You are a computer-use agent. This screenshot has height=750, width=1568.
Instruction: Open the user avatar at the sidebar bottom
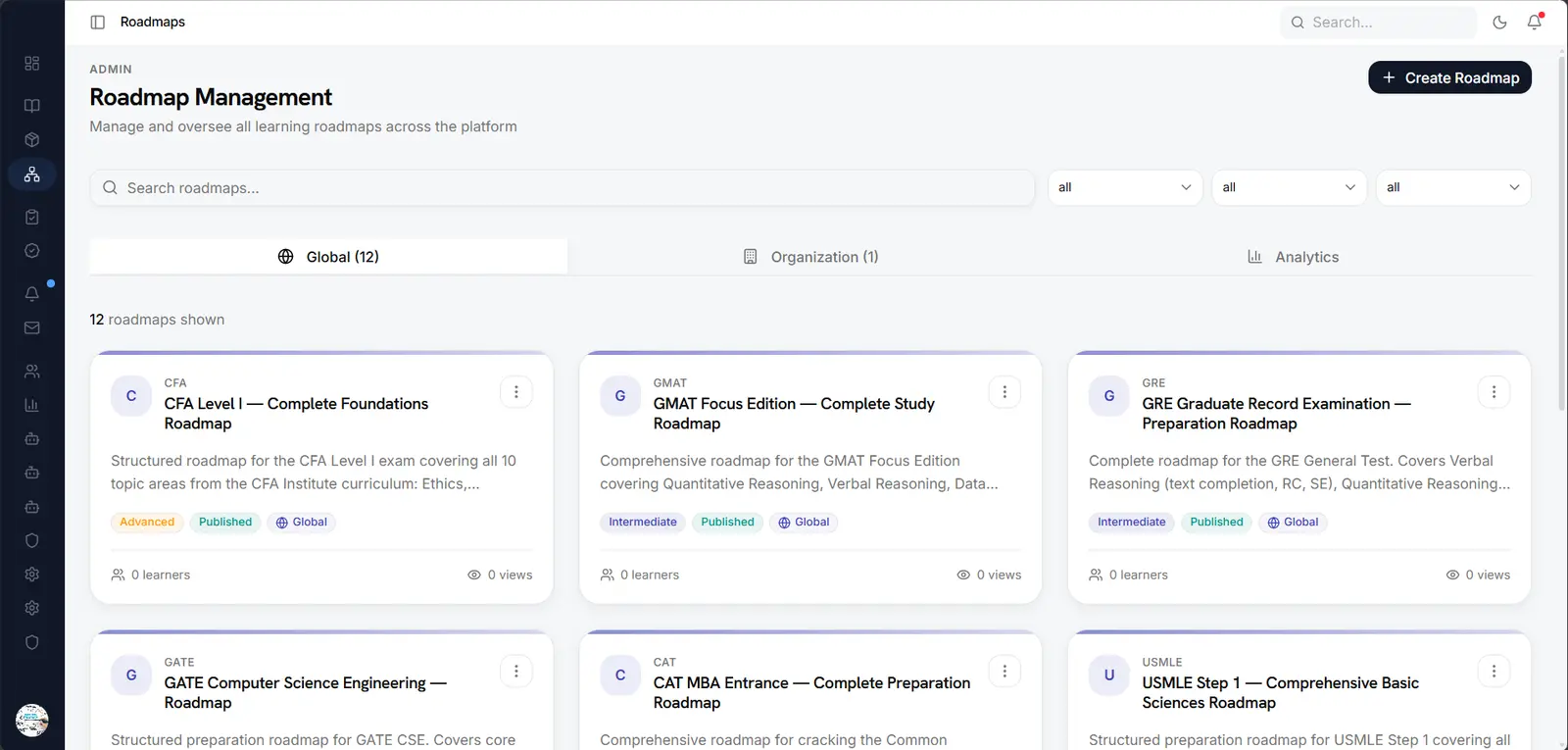32,721
